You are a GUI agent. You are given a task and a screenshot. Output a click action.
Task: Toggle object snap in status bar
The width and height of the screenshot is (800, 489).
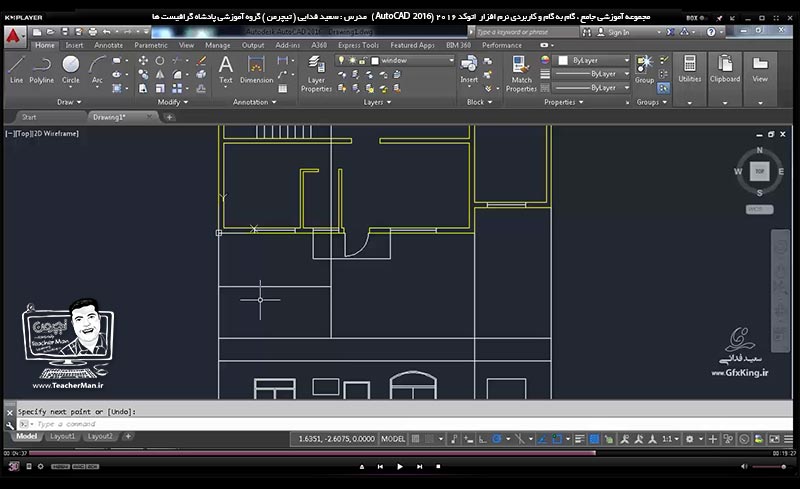click(x=557, y=439)
